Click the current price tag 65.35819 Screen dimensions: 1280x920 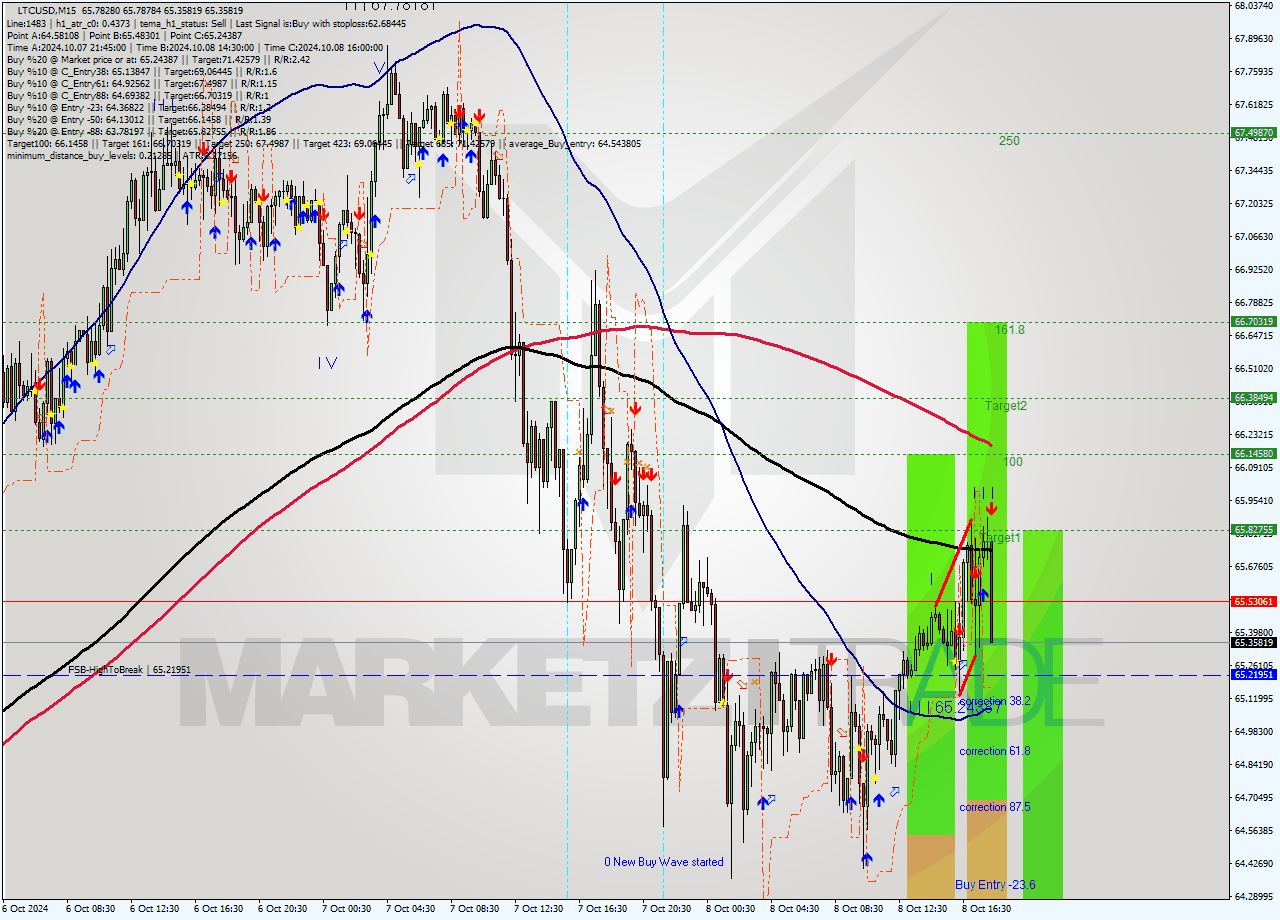click(x=1253, y=642)
